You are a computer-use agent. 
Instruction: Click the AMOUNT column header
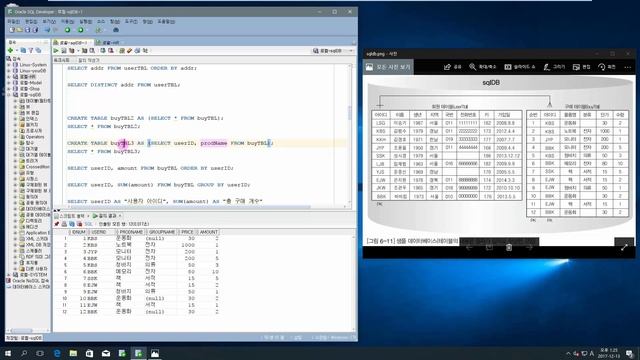pyautogui.click(x=208, y=232)
